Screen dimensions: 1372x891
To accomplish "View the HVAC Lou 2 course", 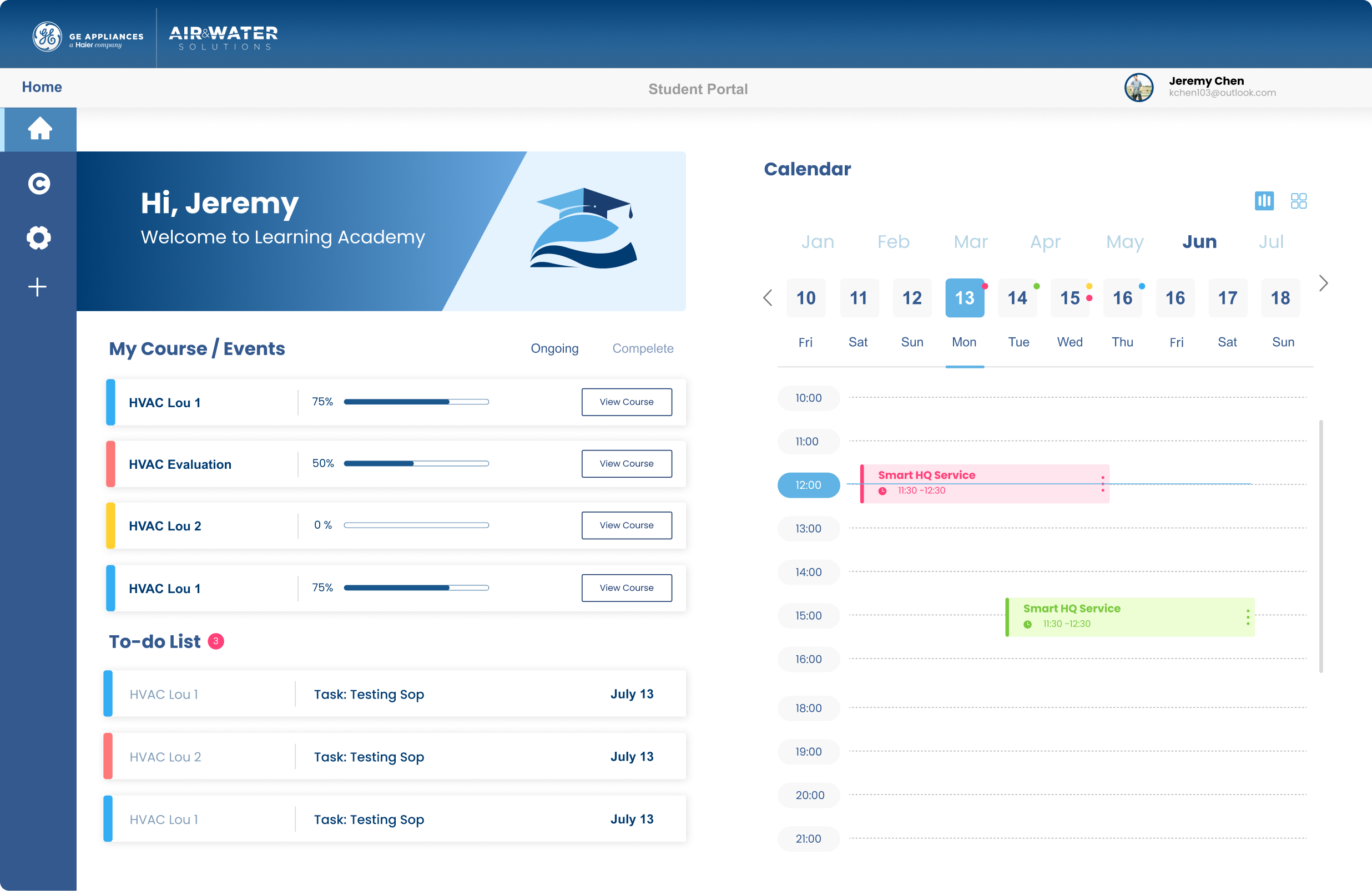I will pos(626,525).
